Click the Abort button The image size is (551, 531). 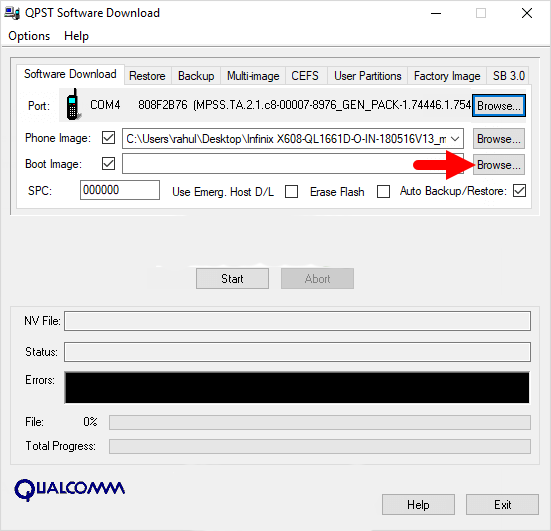coord(317,279)
